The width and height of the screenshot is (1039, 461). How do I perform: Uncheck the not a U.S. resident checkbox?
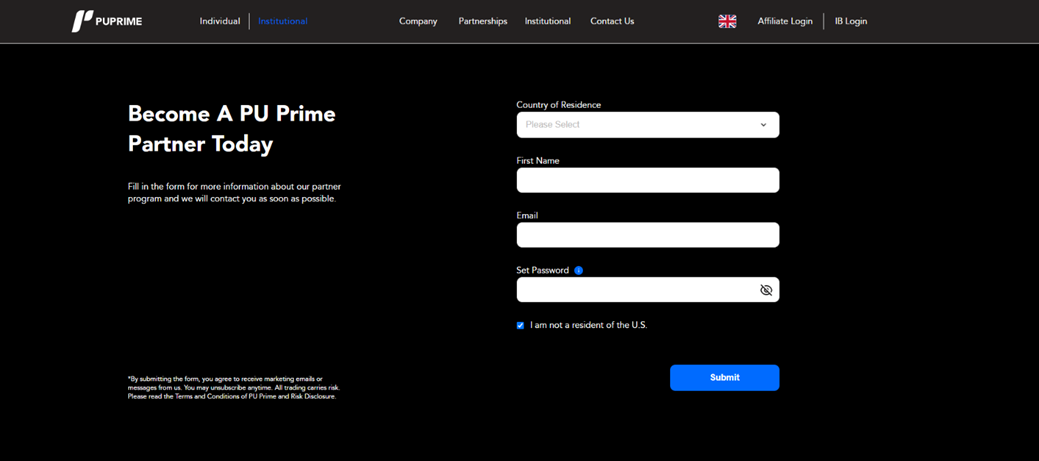520,325
